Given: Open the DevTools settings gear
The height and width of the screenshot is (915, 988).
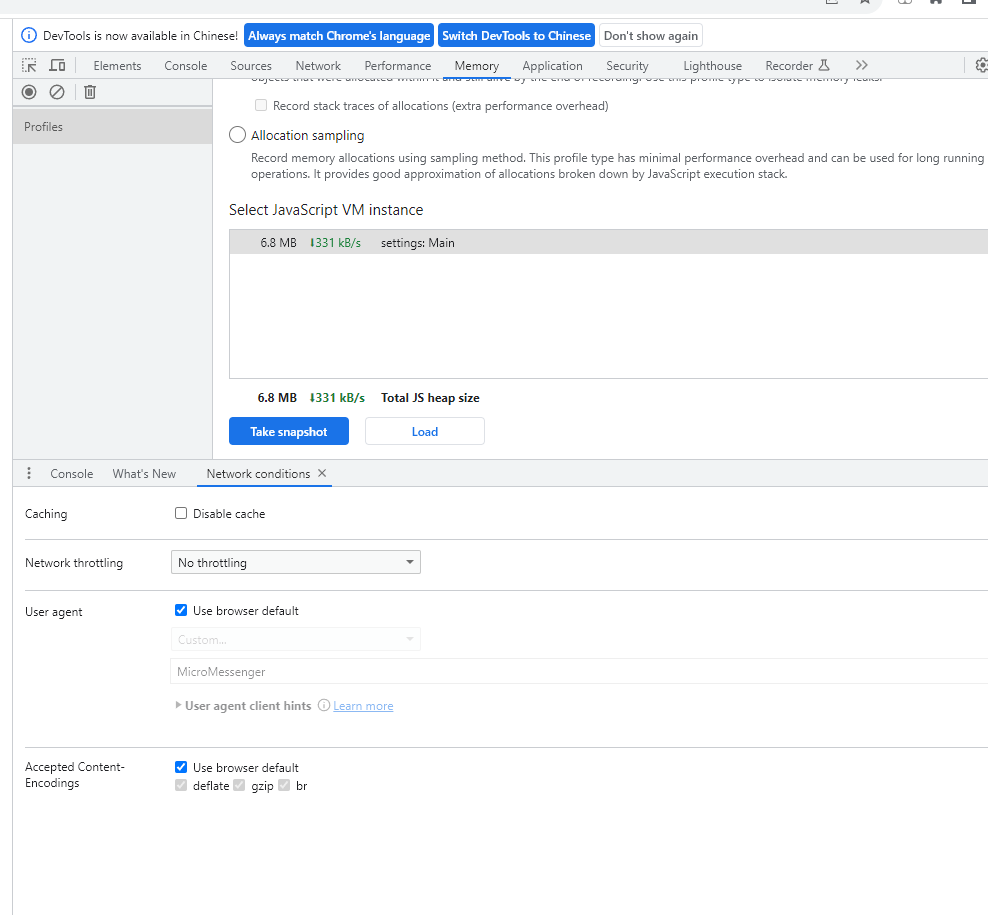Looking at the screenshot, I should (x=980, y=65).
